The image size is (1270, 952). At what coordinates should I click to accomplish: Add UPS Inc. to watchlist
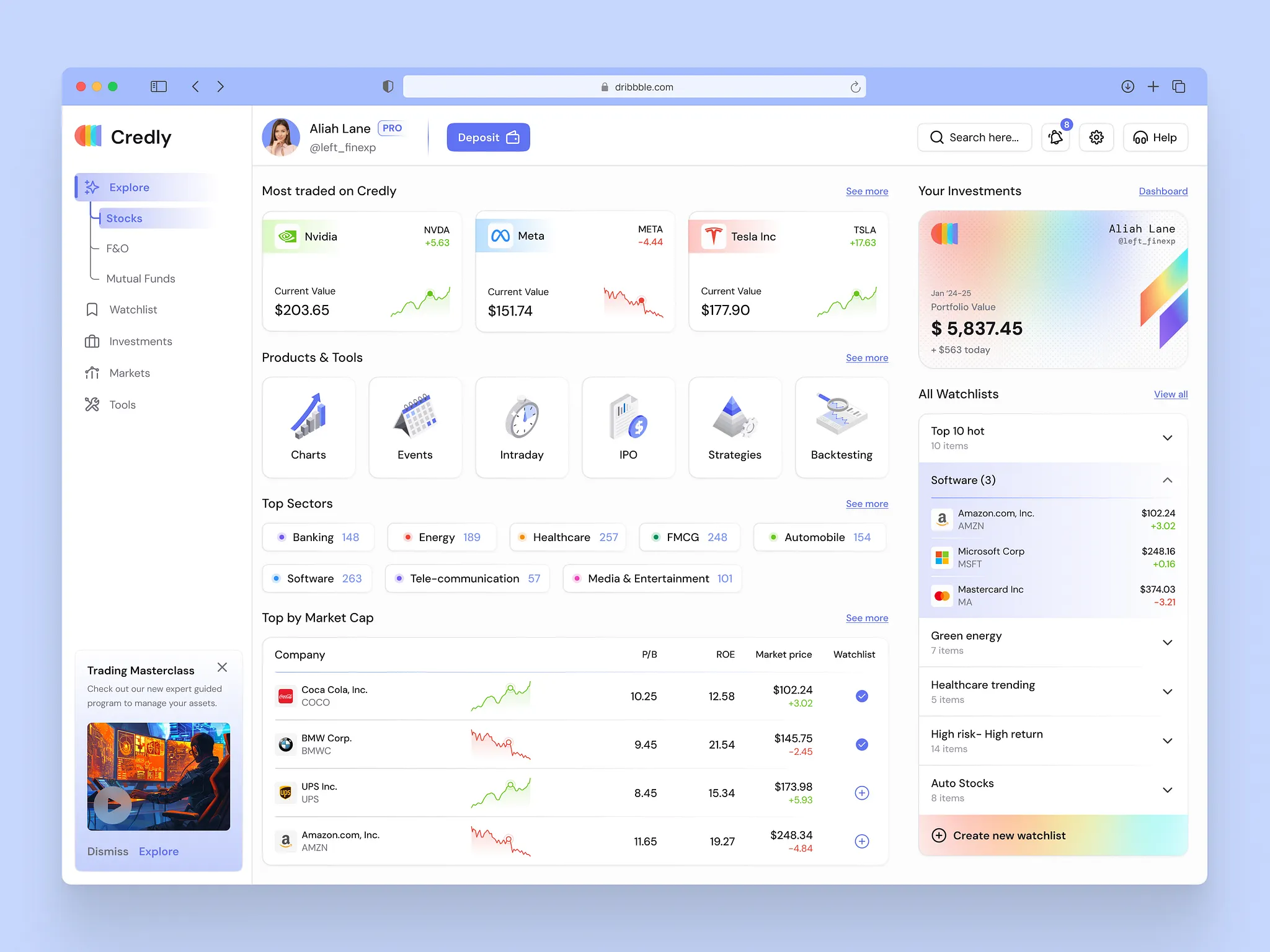click(x=861, y=793)
